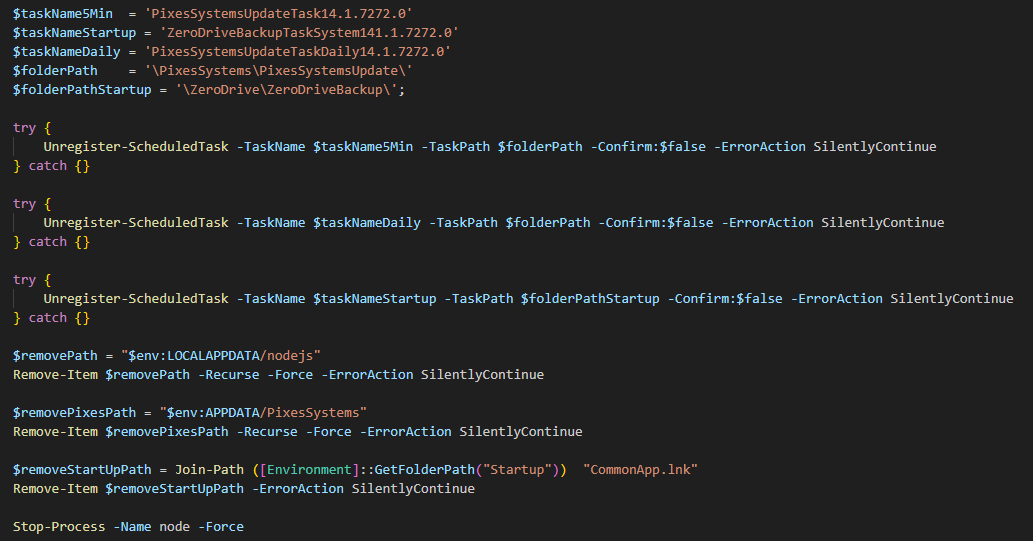Screen dimensions: 1033x541
Task: Click the word node in the Stop-Process line
Action: [174, 526]
